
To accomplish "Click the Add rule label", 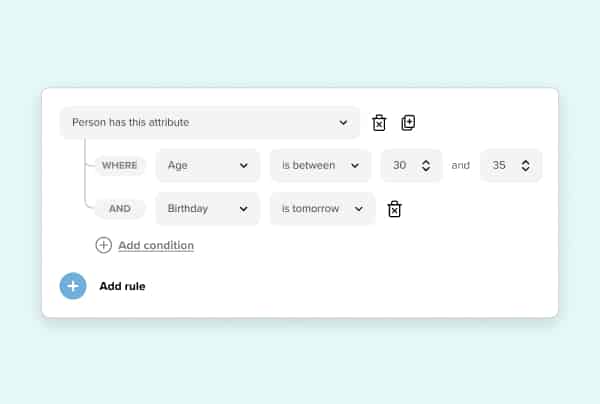I will point(122,286).
